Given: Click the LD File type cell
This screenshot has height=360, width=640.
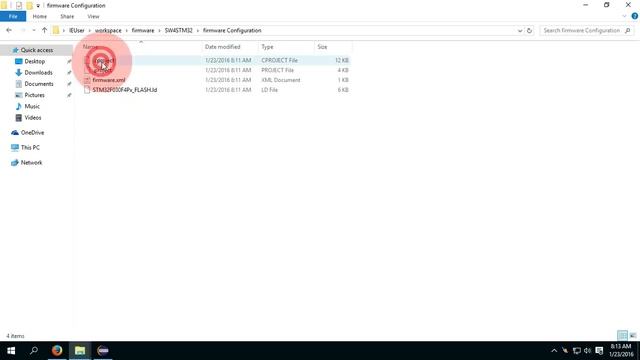Looking at the screenshot, I should pos(269,90).
